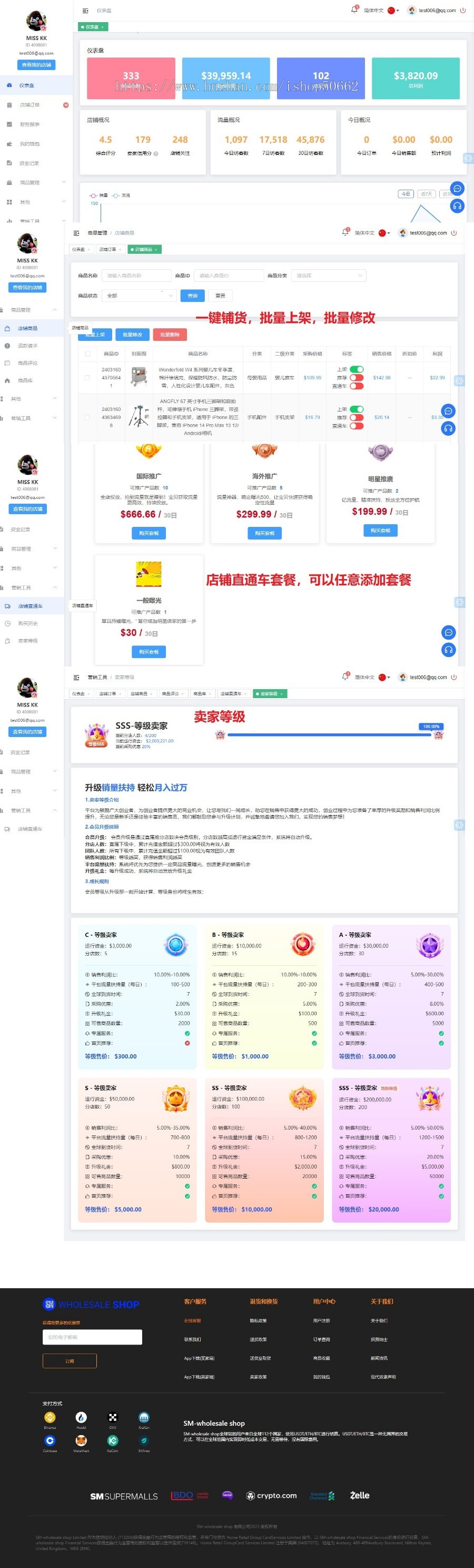Screen dimensions: 474x1568
Task: Focus the 商品名称 input field
Action: pos(136,276)
